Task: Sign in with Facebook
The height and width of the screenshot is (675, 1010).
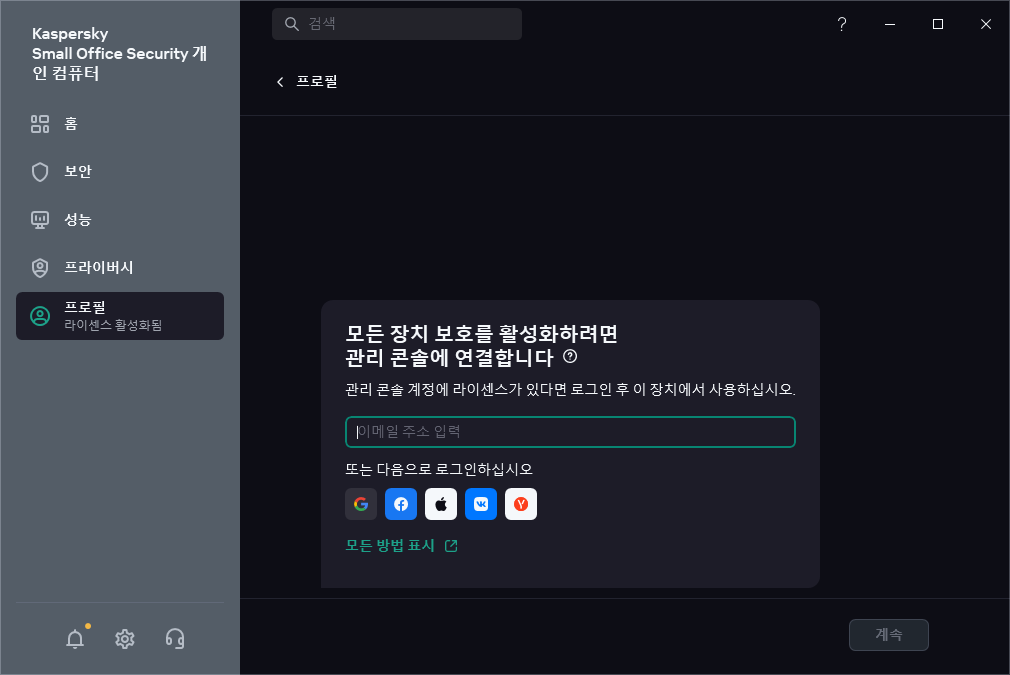Action: tap(401, 504)
